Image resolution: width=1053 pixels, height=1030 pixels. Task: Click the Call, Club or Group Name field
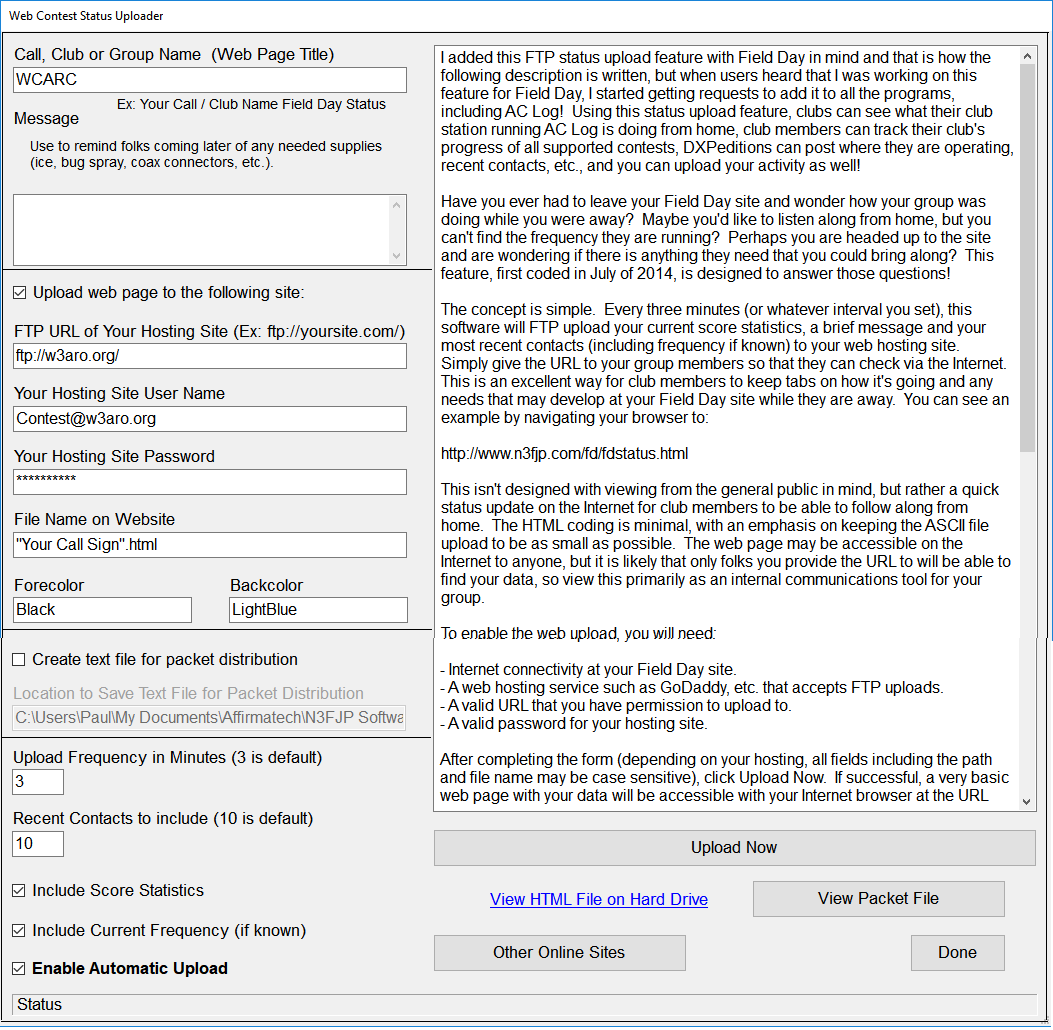coord(210,80)
